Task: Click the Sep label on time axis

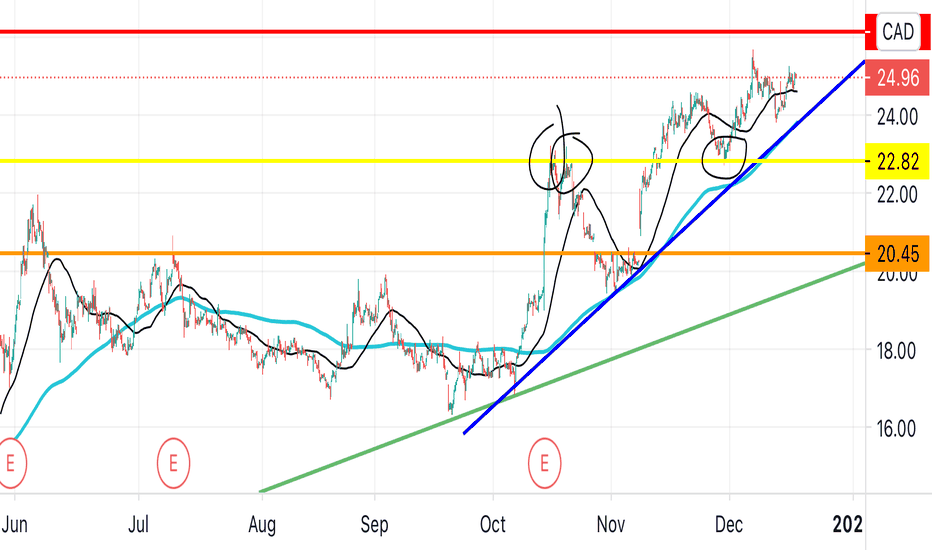Action: pos(374,524)
